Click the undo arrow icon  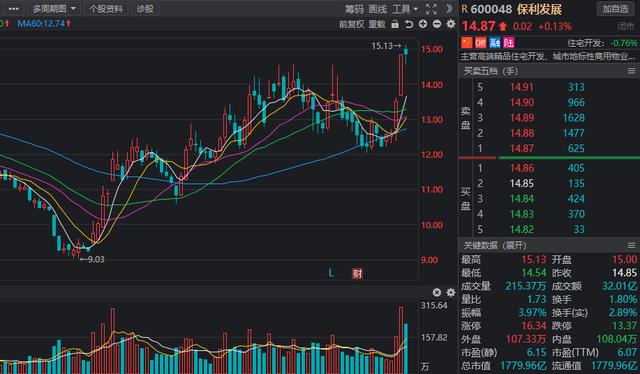click(x=409, y=24)
